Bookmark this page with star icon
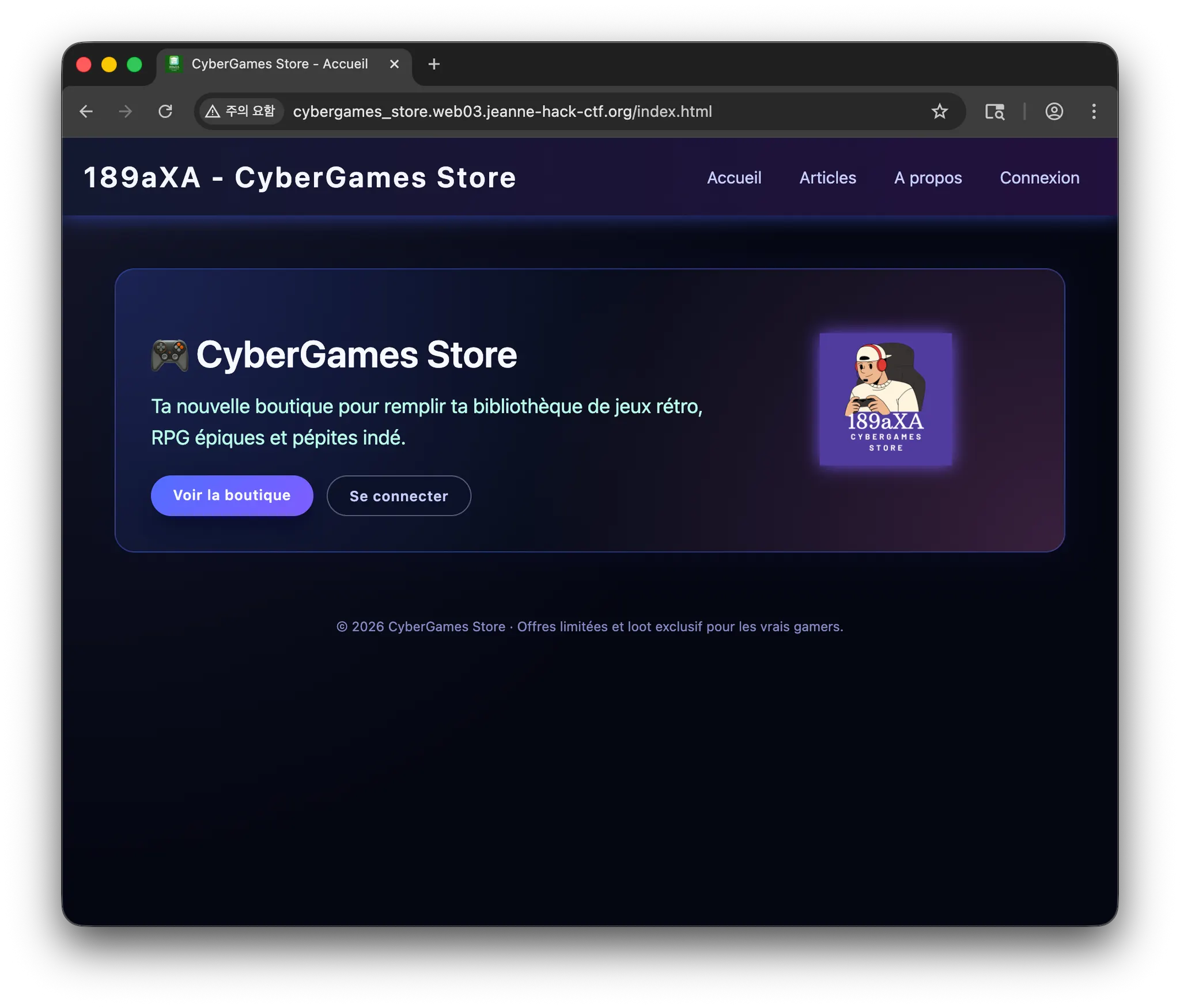The image size is (1180, 1008). 939,111
